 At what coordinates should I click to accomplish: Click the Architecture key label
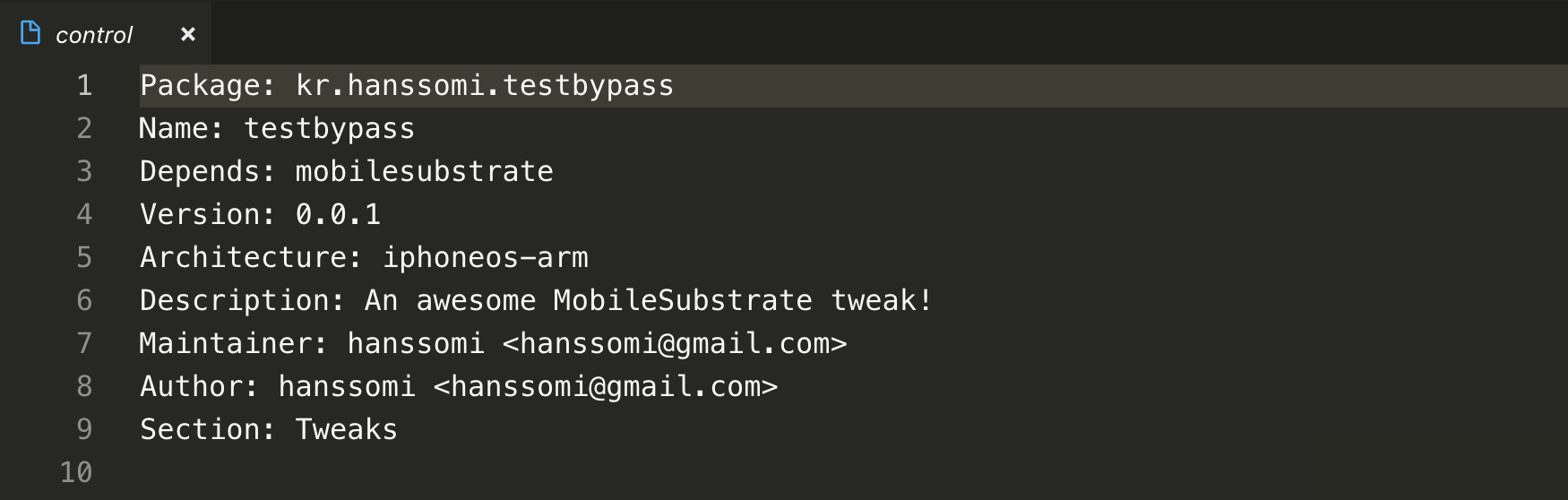[243, 257]
